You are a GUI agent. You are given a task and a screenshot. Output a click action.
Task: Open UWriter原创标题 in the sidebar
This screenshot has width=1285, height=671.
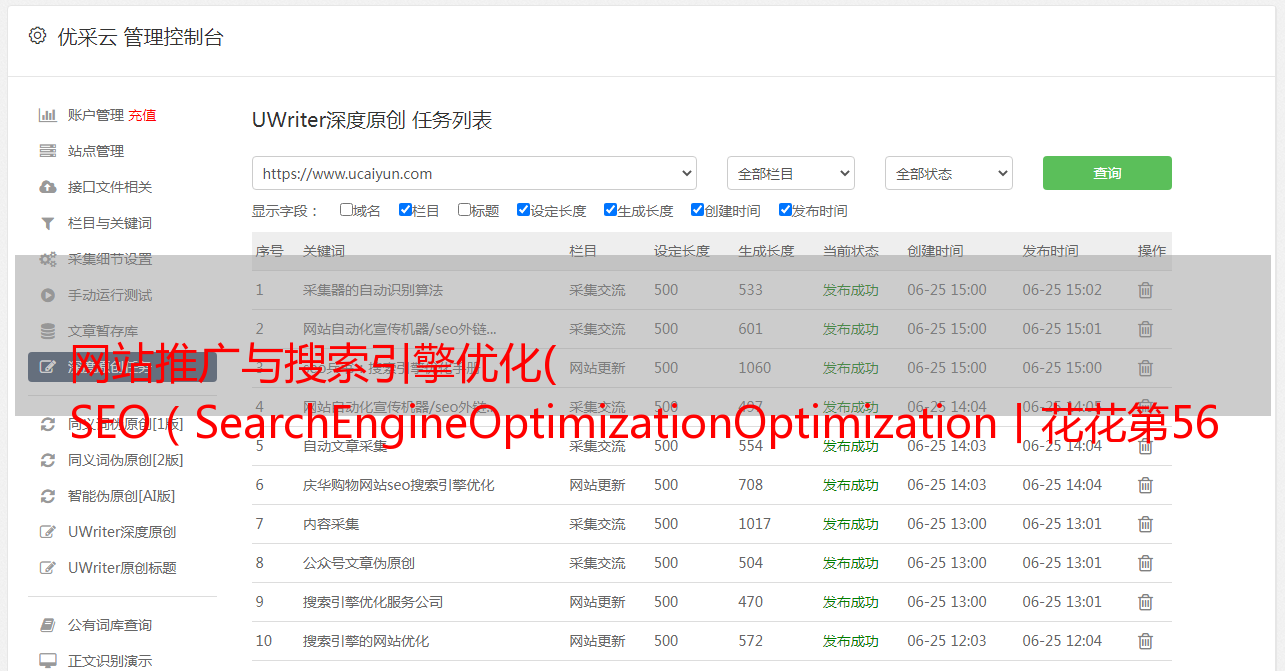122,568
